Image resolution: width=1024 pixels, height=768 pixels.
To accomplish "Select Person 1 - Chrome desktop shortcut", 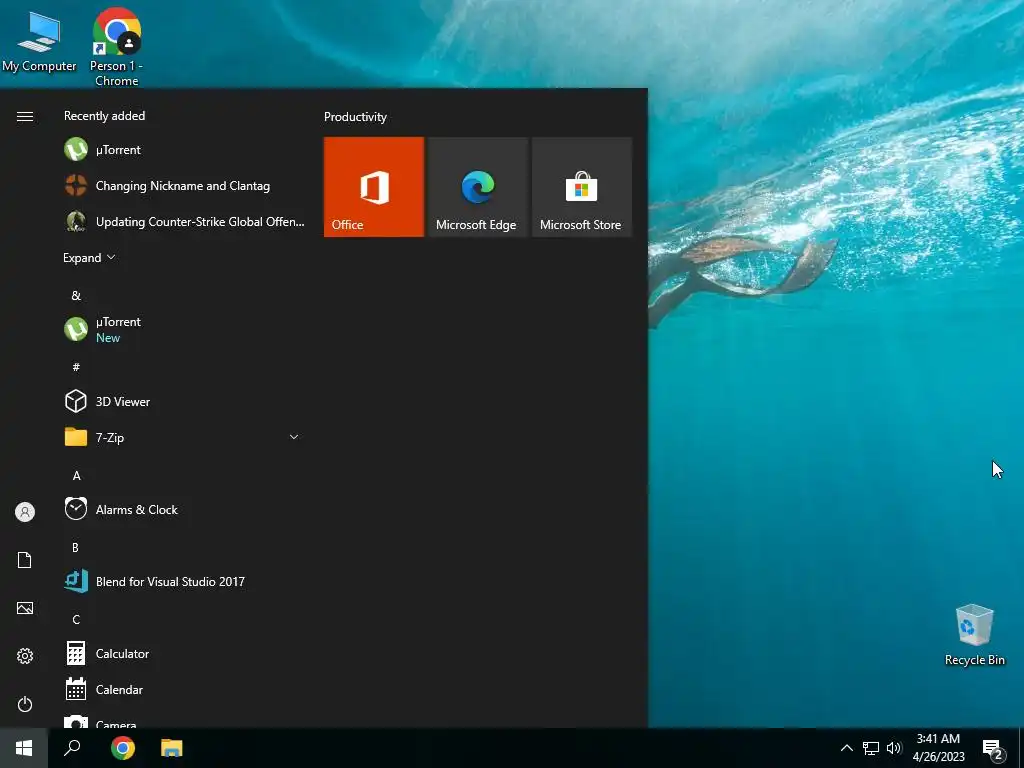I will (116, 47).
